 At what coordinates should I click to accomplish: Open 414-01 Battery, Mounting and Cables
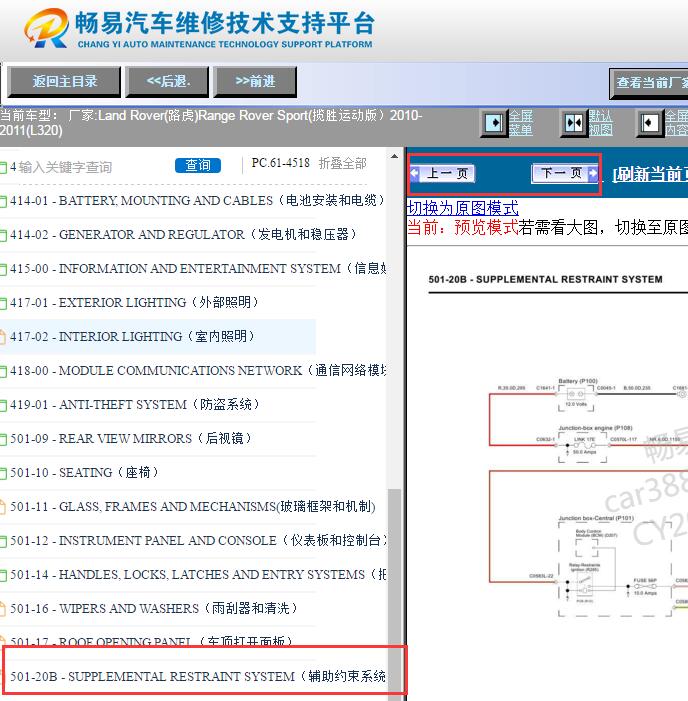pyautogui.click(x=197, y=200)
